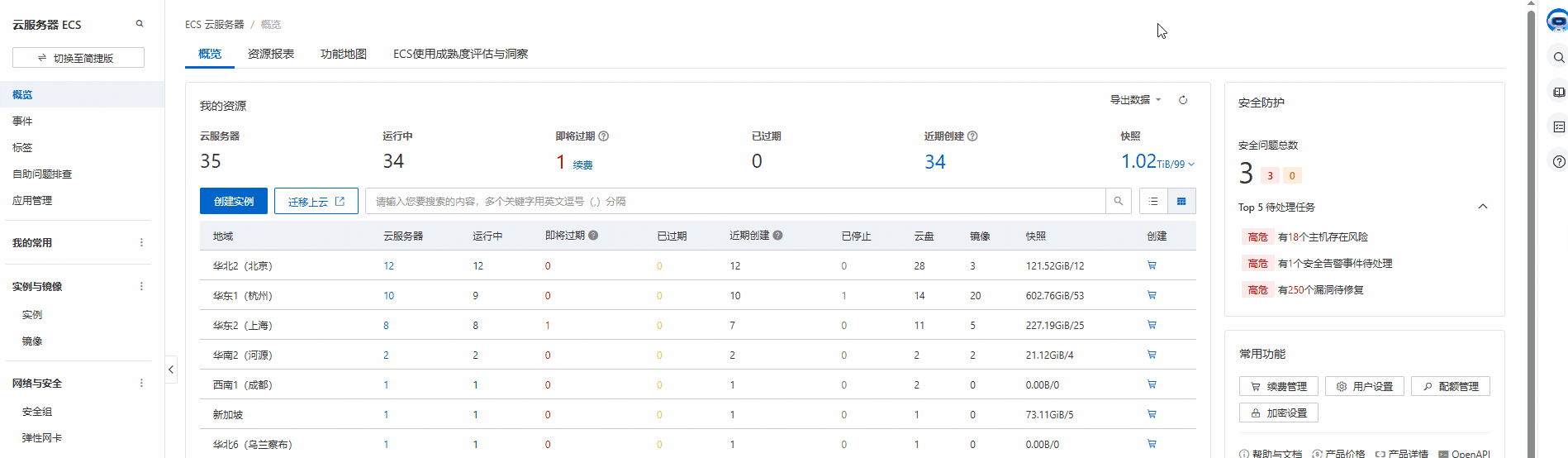Click the OpenAPI footer link

coord(1464,453)
